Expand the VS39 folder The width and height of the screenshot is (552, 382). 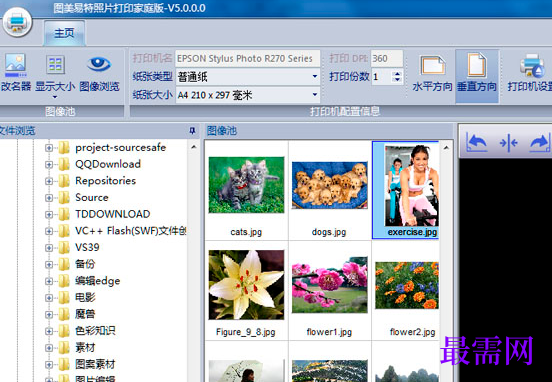pyautogui.click(x=49, y=248)
